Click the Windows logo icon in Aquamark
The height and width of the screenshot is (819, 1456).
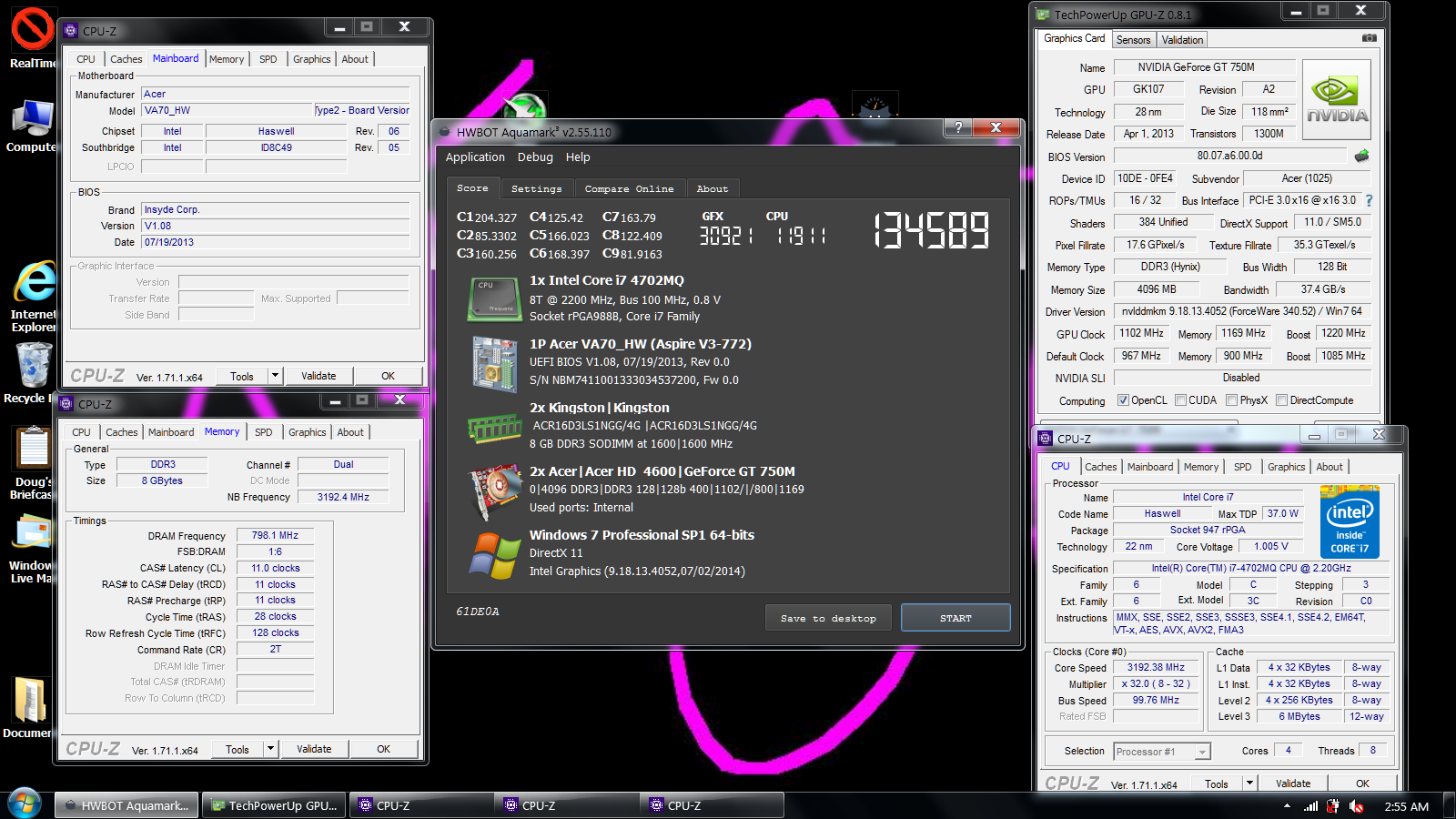pyautogui.click(x=494, y=555)
